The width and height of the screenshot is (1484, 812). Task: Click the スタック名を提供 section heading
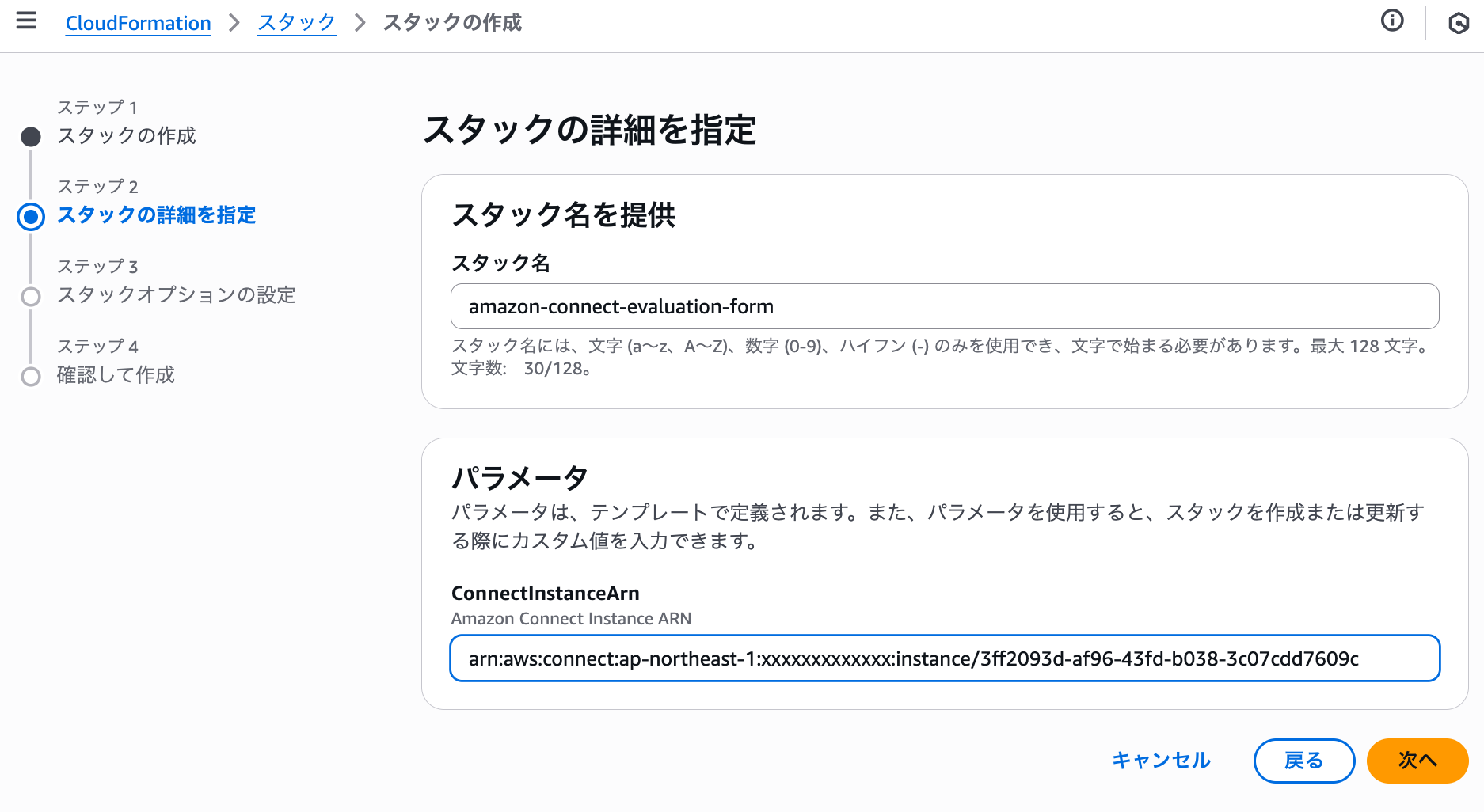point(563,215)
